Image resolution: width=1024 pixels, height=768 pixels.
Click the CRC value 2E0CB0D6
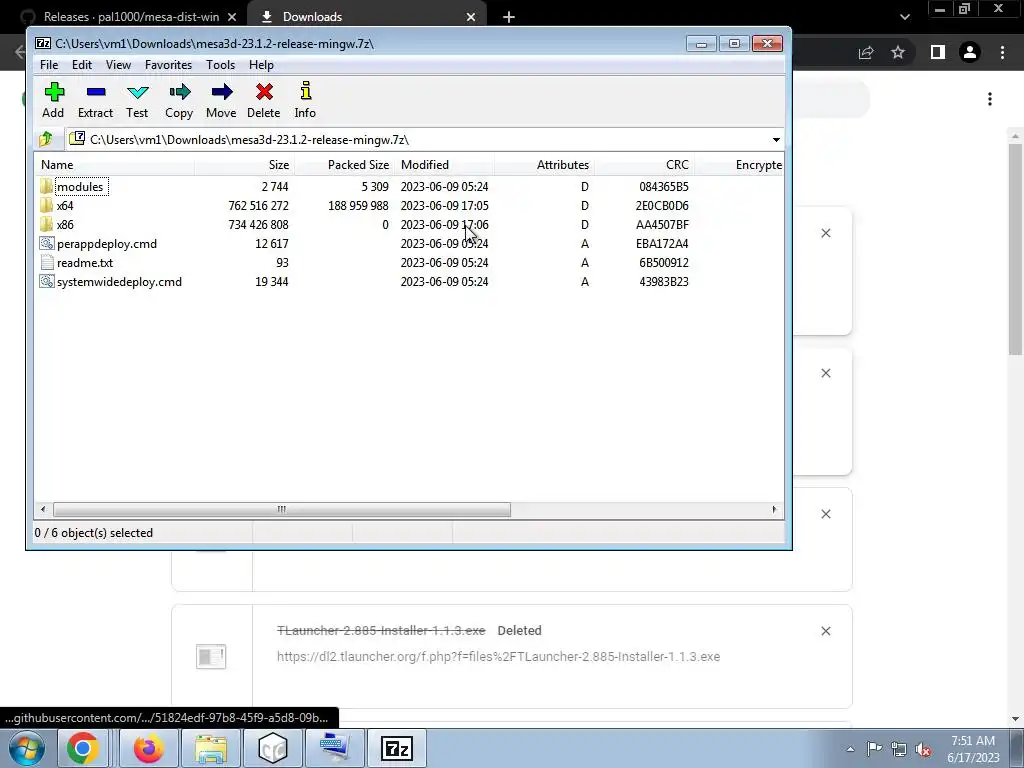662,205
